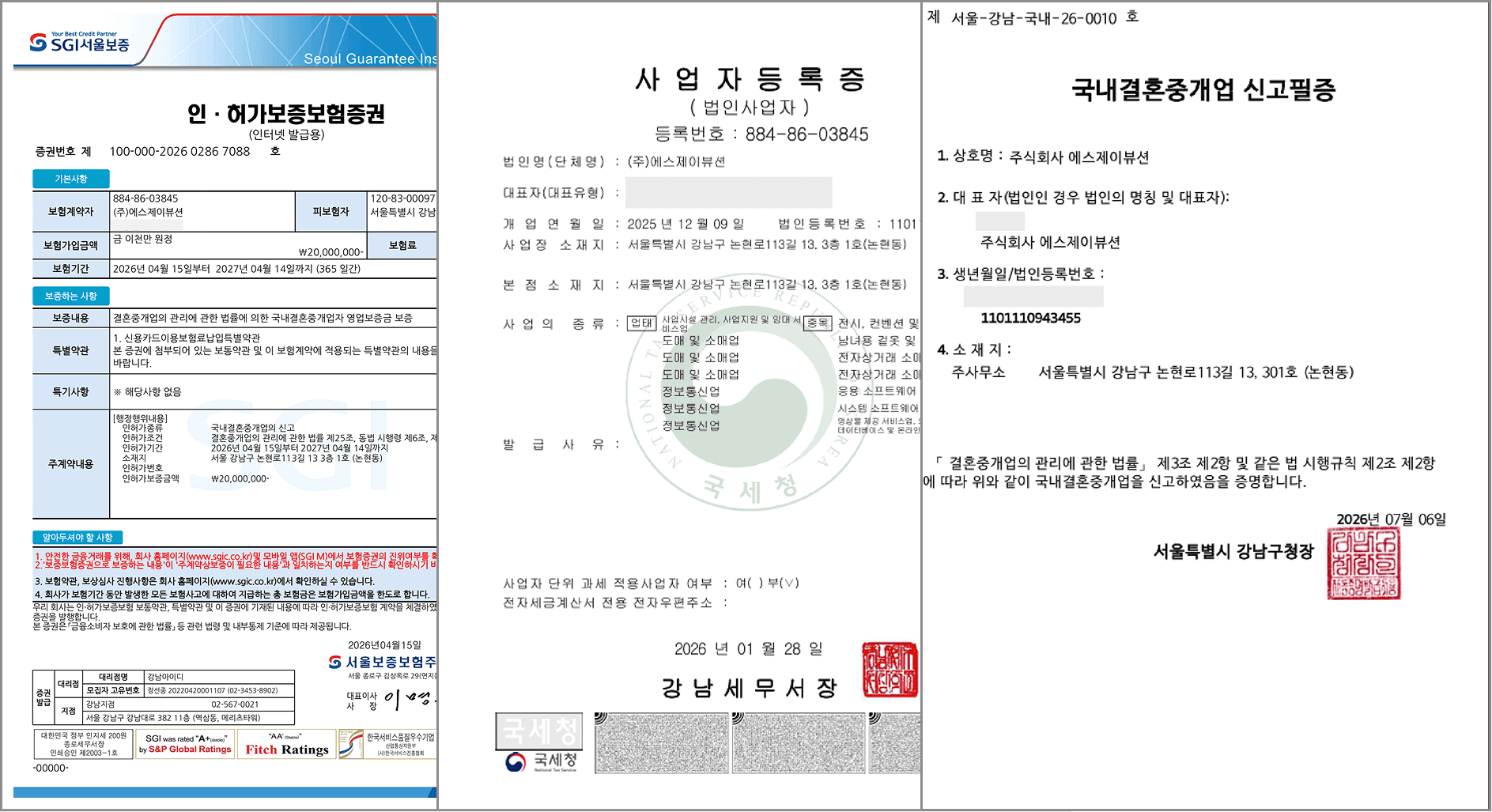Click the 한국서비스품질우수기업 badge
The width and height of the screenshot is (1492, 812).
[x=387, y=744]
